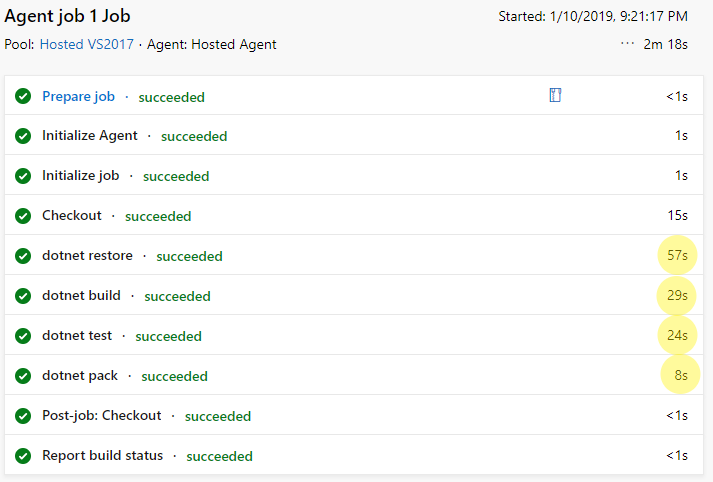Select the Post-job: Checkout step
Image resolution: width=713 pixels, height=482 pixels.
tap(354, 416)
